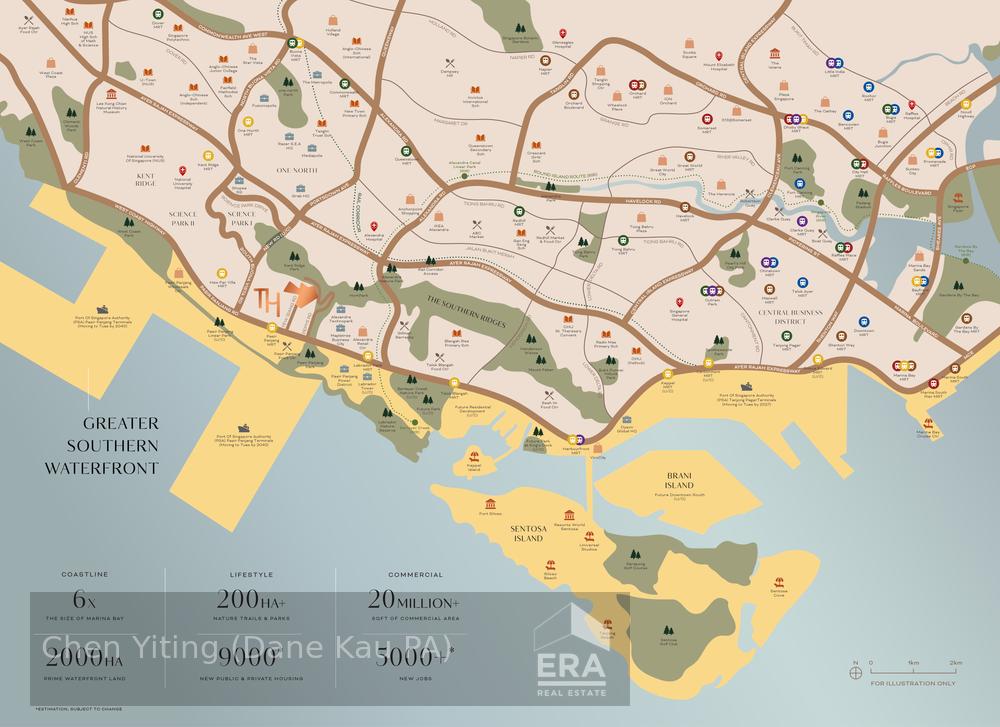The width and height of the screenshot is (1000, 727).
Task: Click the Kent Ridge MRT station icon
Action: coord(210,155)
